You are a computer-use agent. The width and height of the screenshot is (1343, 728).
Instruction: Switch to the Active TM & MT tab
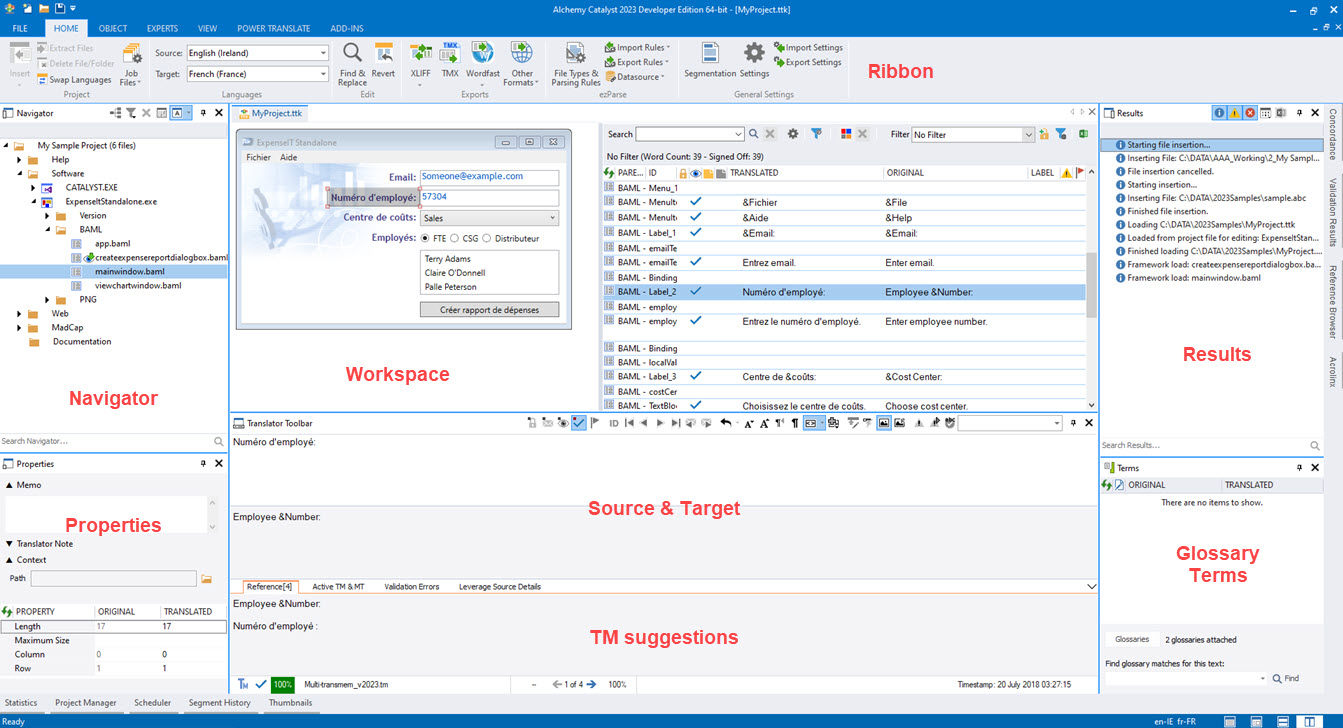[338, 586]
